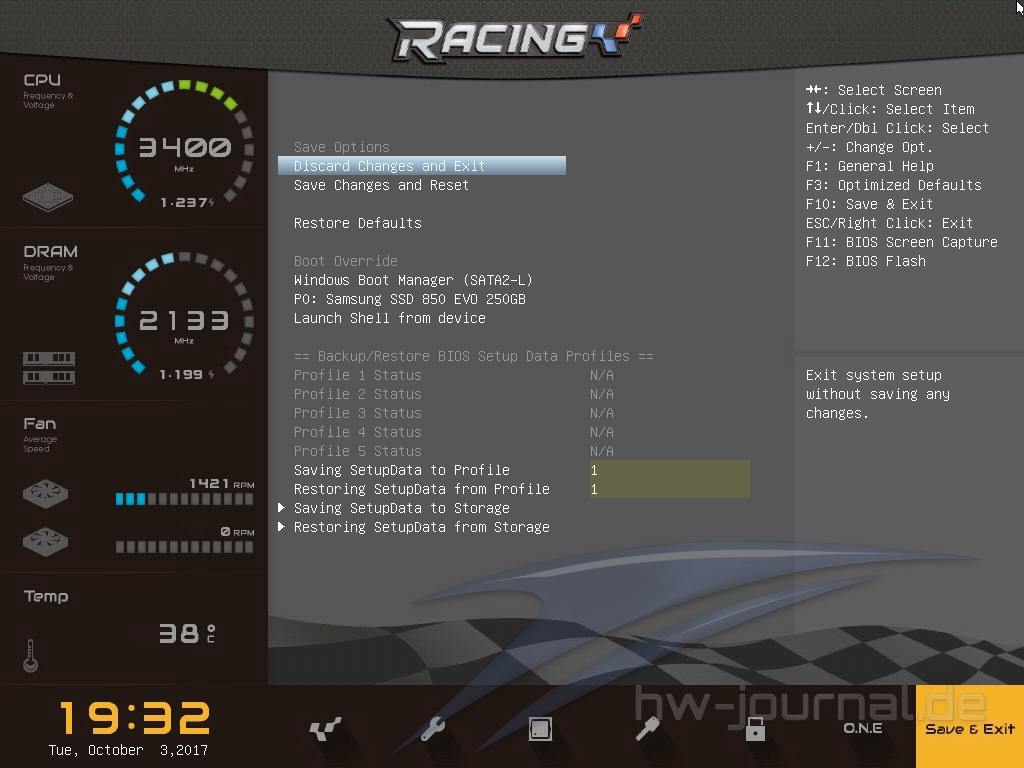Screen dimensions: 1024x768
Task: Click the Restoring SetupData from Profile label
Action: coord(422,489)
